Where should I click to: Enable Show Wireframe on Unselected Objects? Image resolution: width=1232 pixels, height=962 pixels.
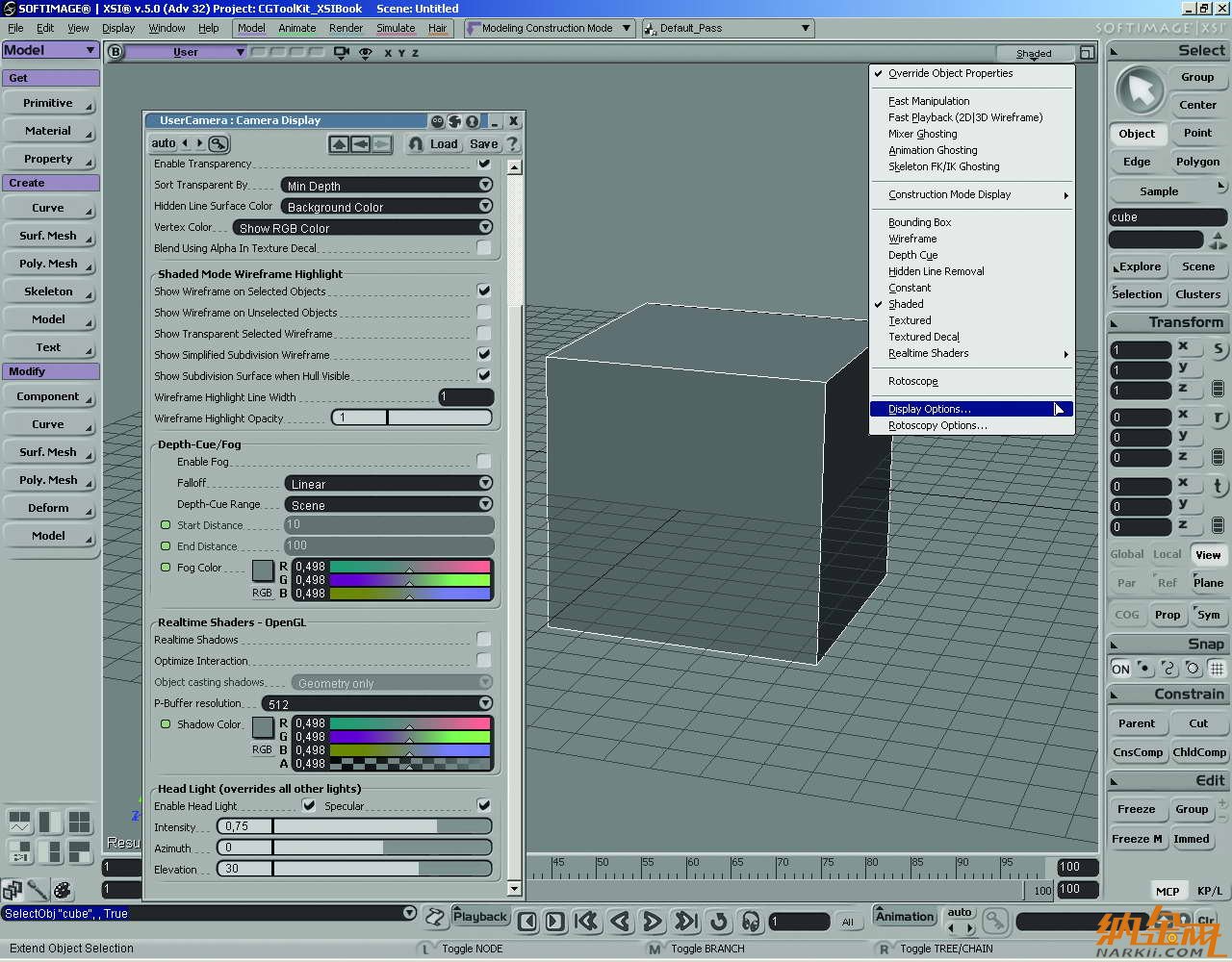tap(484, 312)
